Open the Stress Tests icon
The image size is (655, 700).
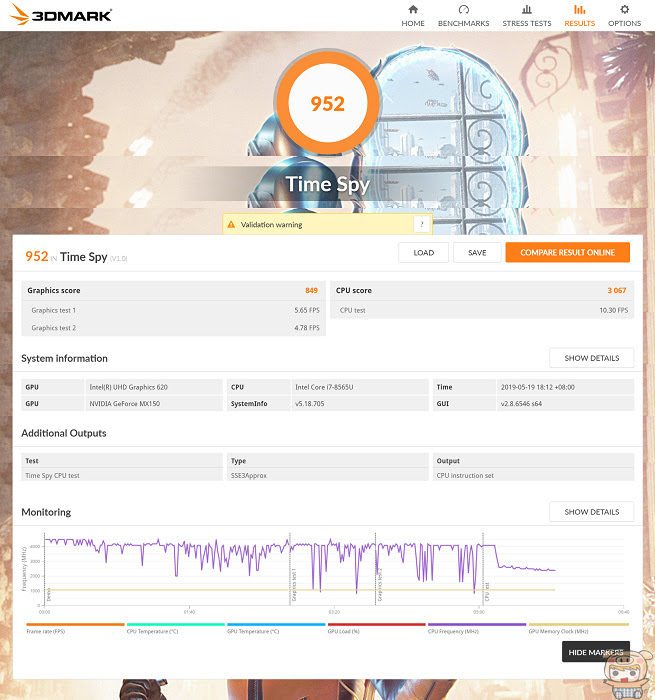[x=527, y=9]
